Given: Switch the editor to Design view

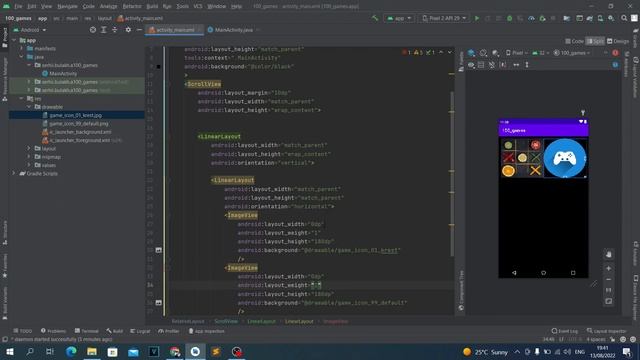Looking at the screenshot, I should (618, 41).
